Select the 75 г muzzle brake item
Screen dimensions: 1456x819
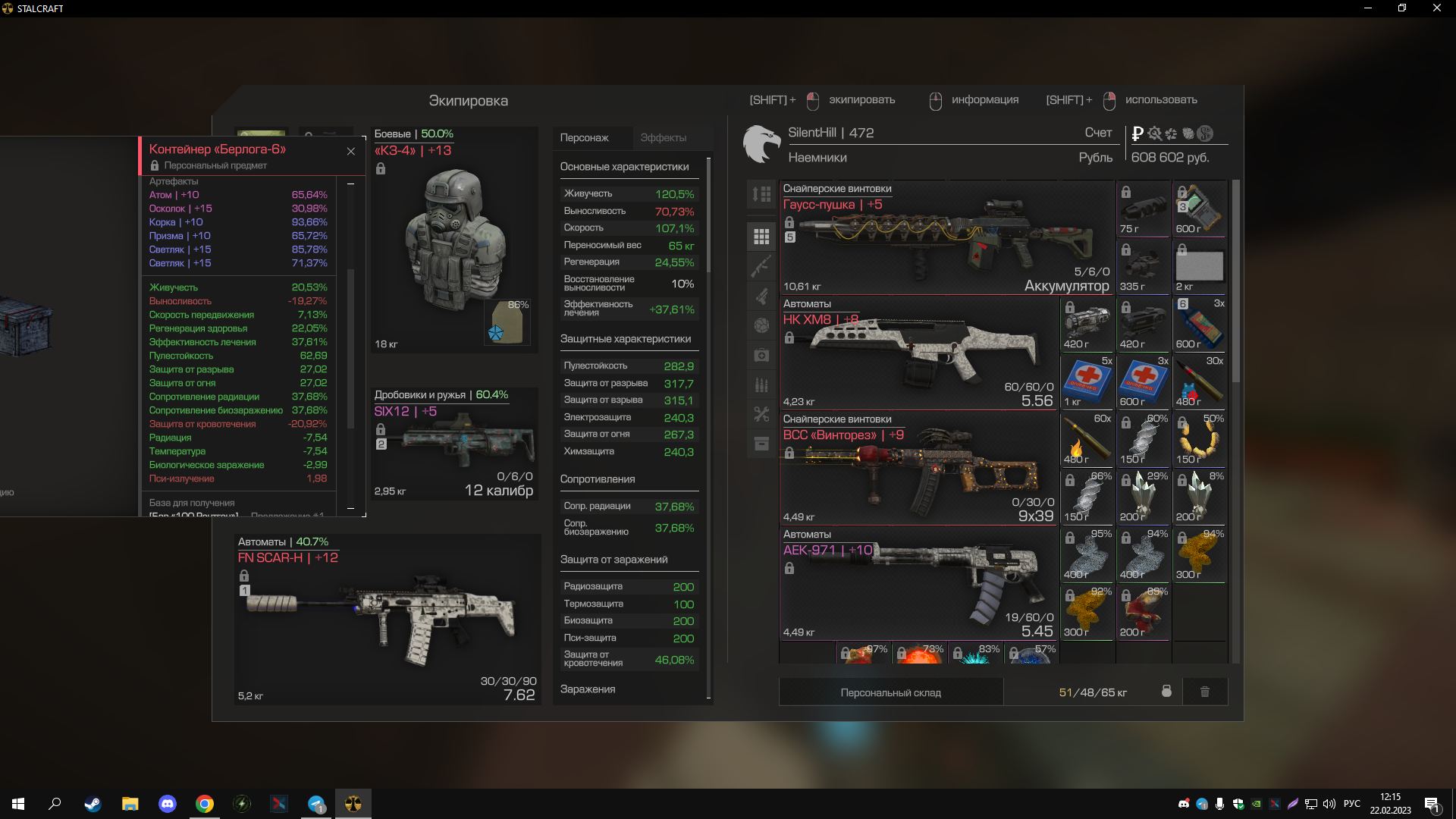1144,209
